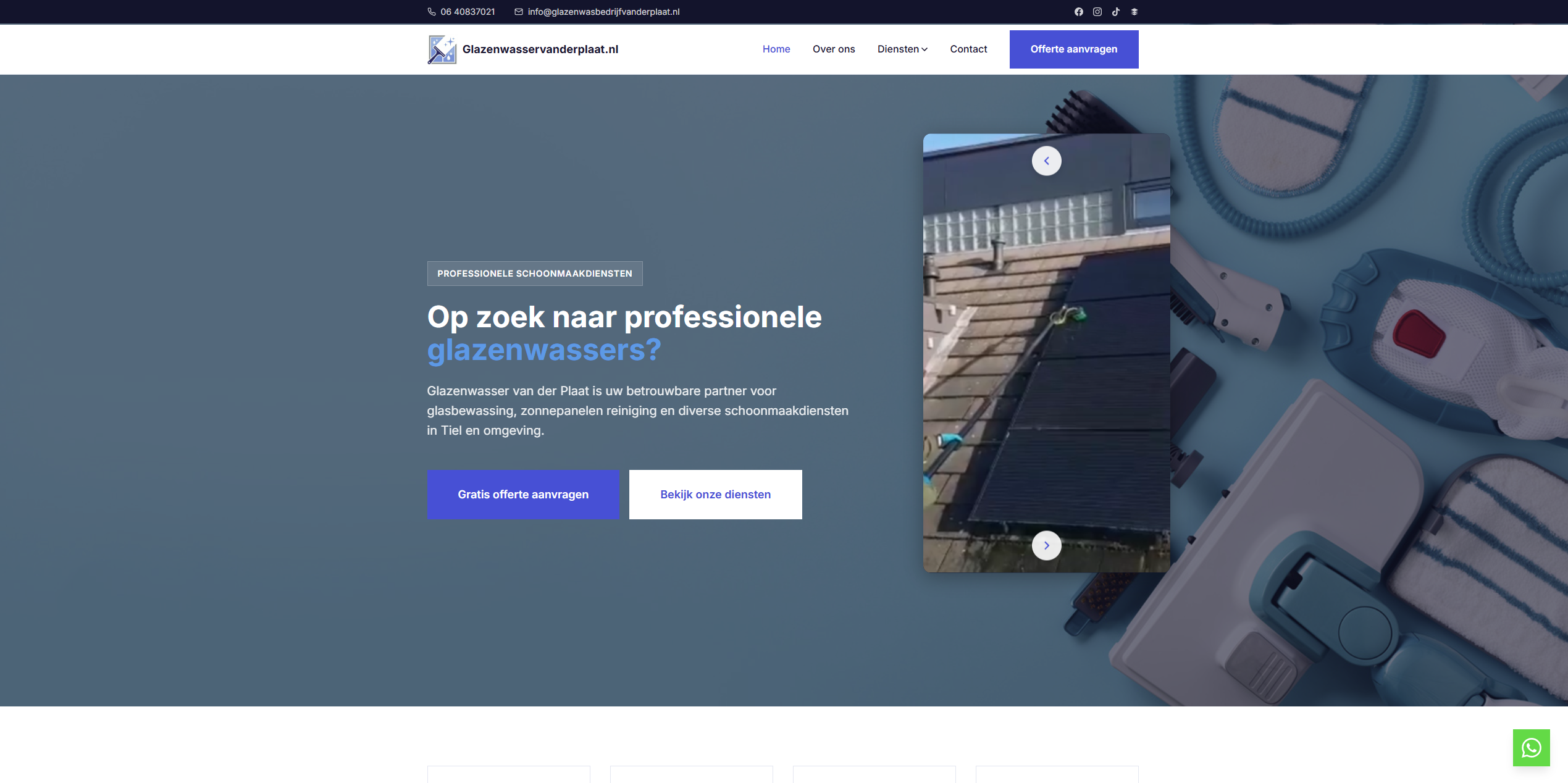
Task: Click the info@glazenwasbedrijfvanderplaat.nl email link
Action: [x=603, y=11]
